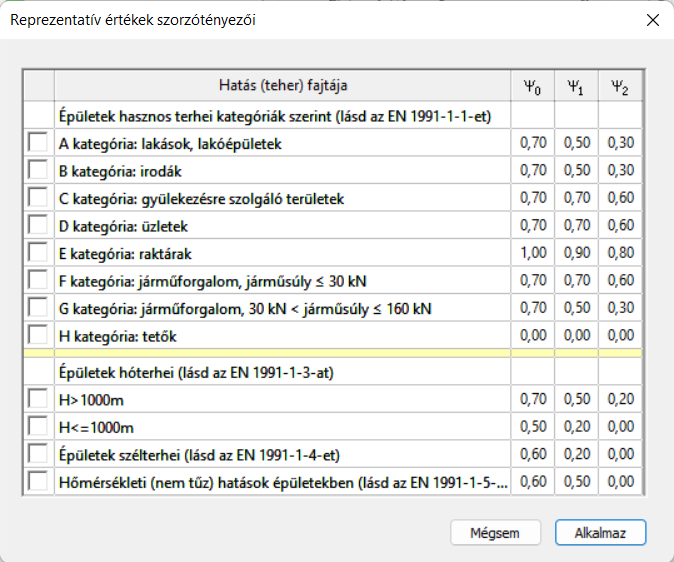The image size is (674, 562).
Task: Select the Épületek szélterhei checkbox
Action: (x=38, y=454)
